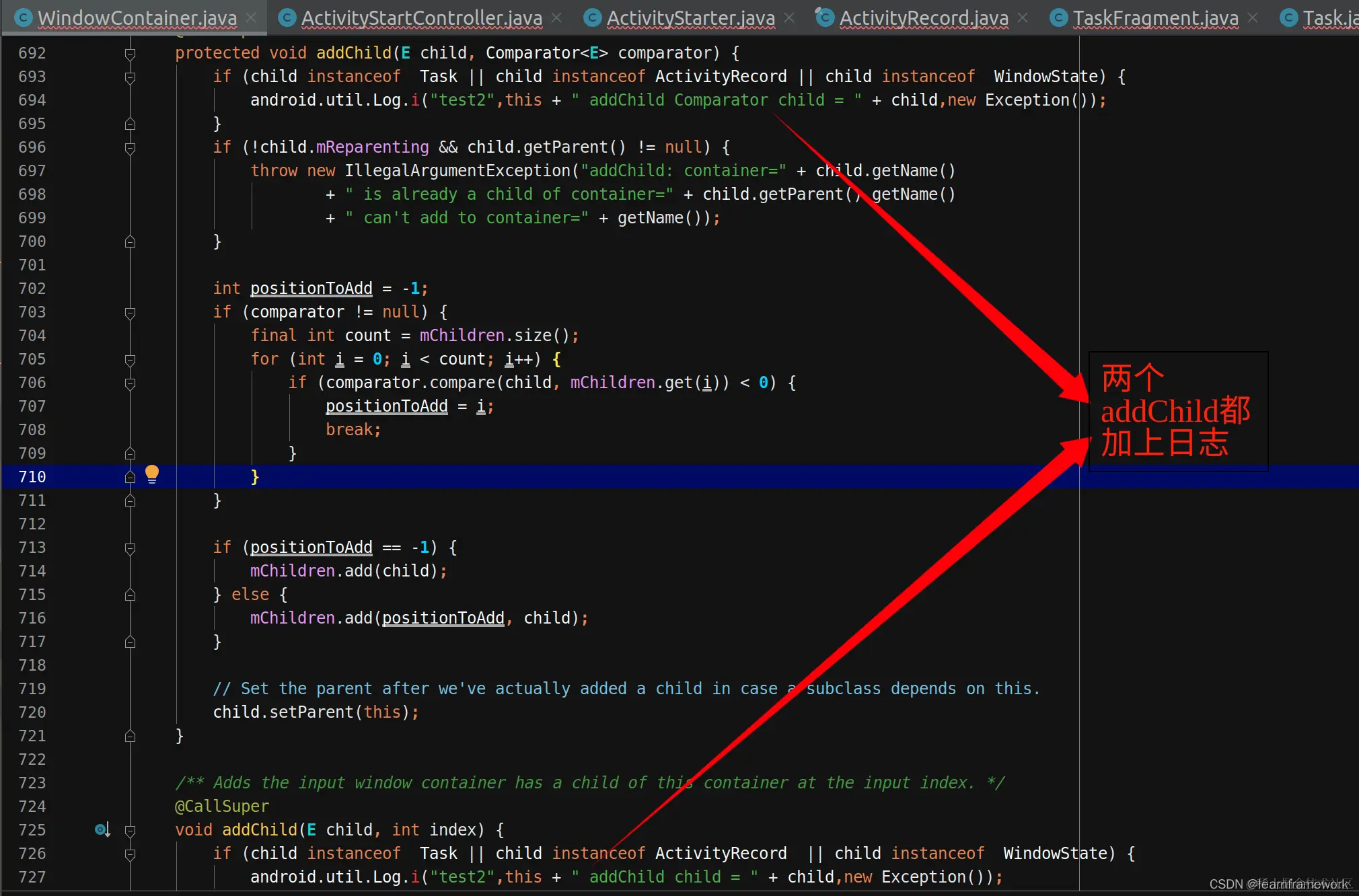This screenshot has width=1359, height=896.
Task: Fold the positionToAdd if block at line 713
Action: (x=131, y=548)
